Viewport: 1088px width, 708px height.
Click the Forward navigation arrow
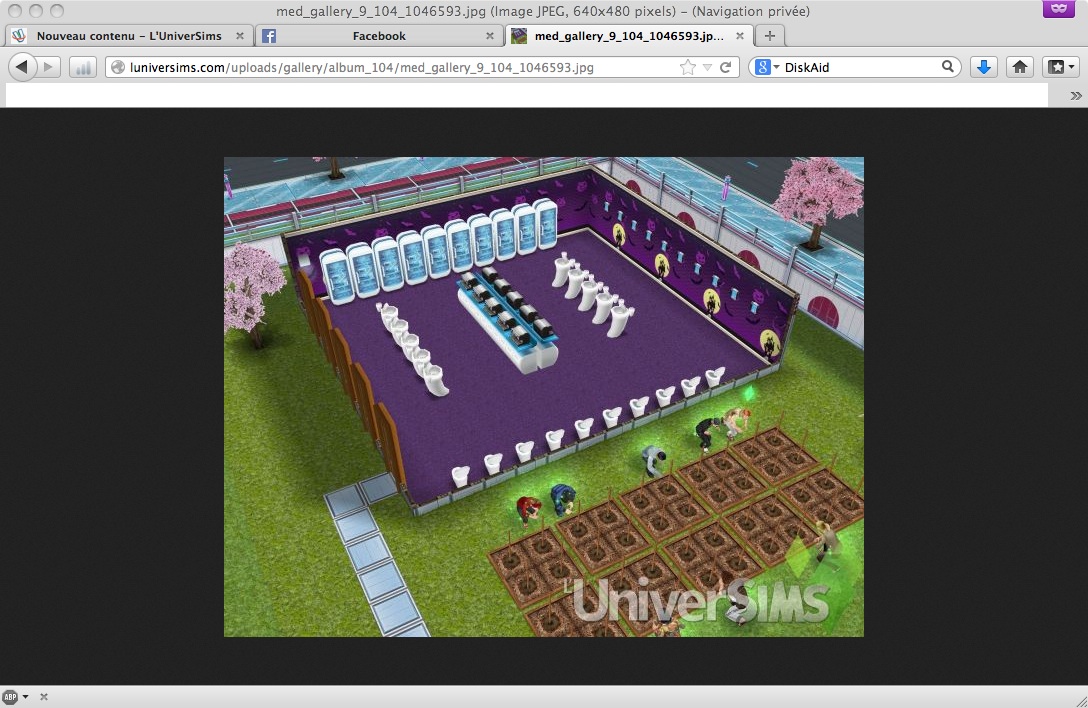[x=49, y=67]
